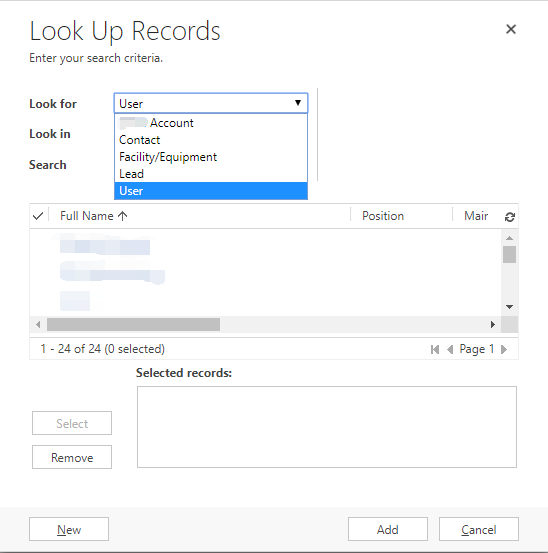Click the Cancel button
Screen dimensions: 548x553
[x=479, y=529]
